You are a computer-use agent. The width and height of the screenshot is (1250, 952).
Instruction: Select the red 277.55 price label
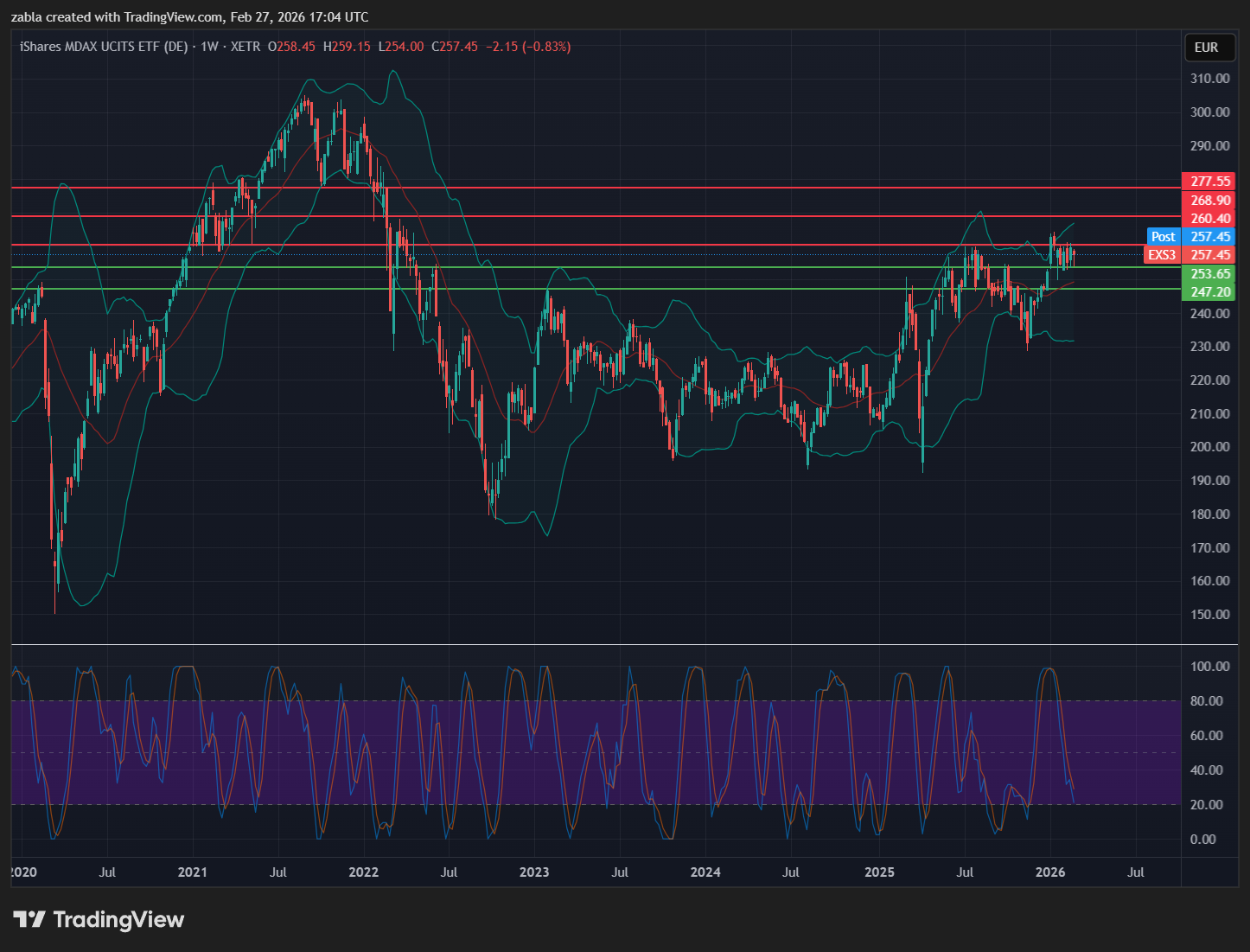click(x=1209, y=182)
